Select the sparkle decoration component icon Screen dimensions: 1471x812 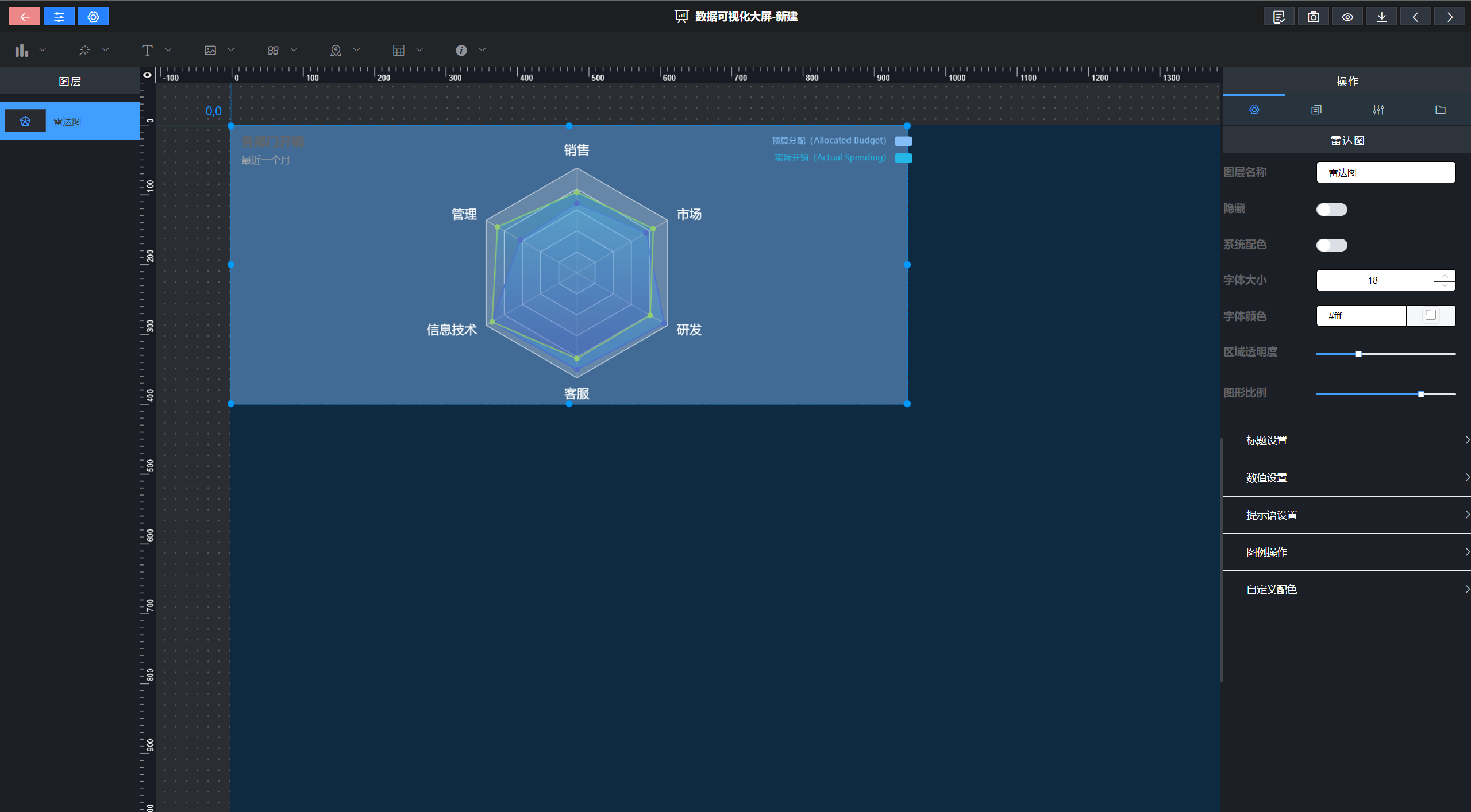[x=84, y=51]
